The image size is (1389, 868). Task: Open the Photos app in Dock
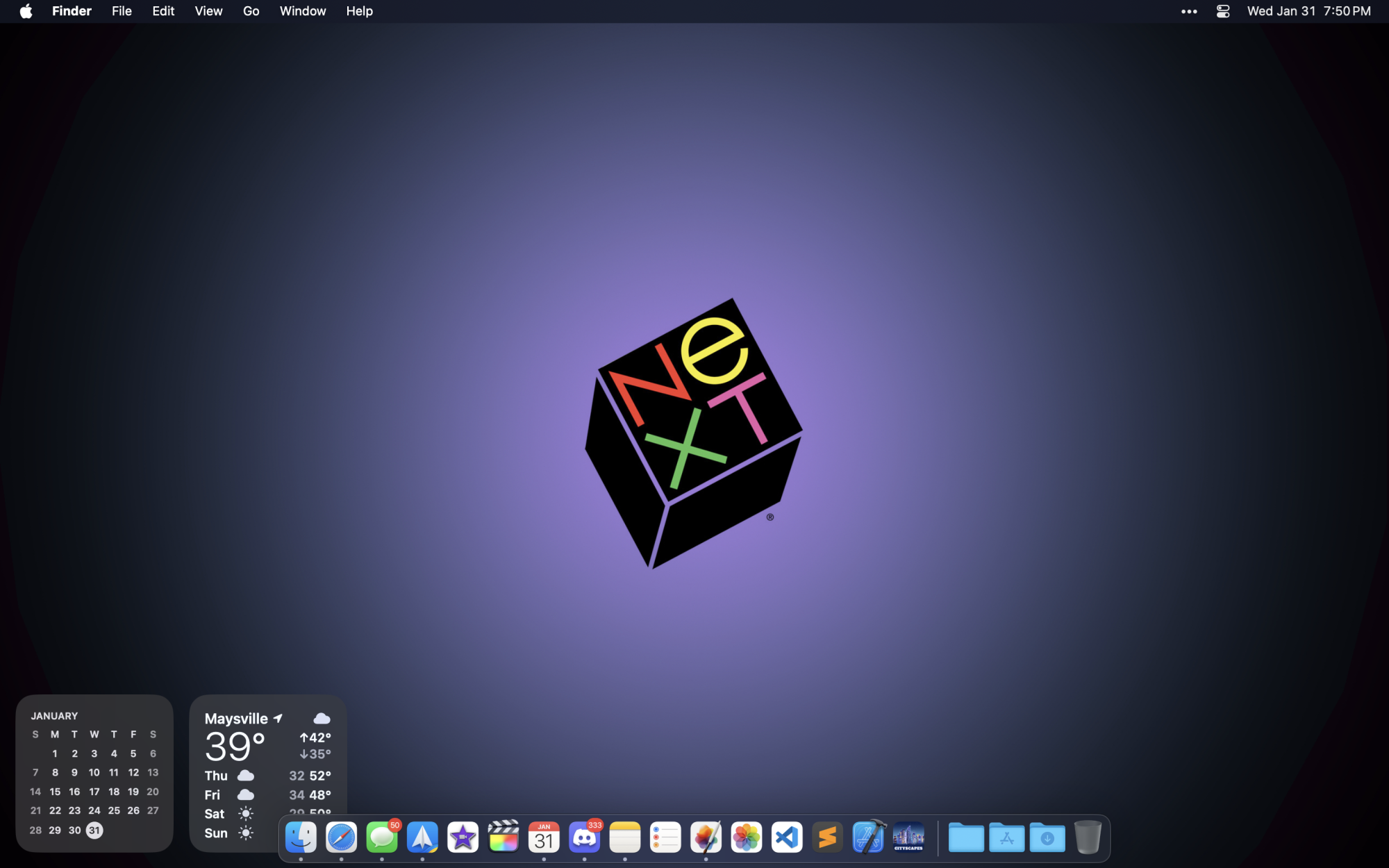tap(747, 837)
